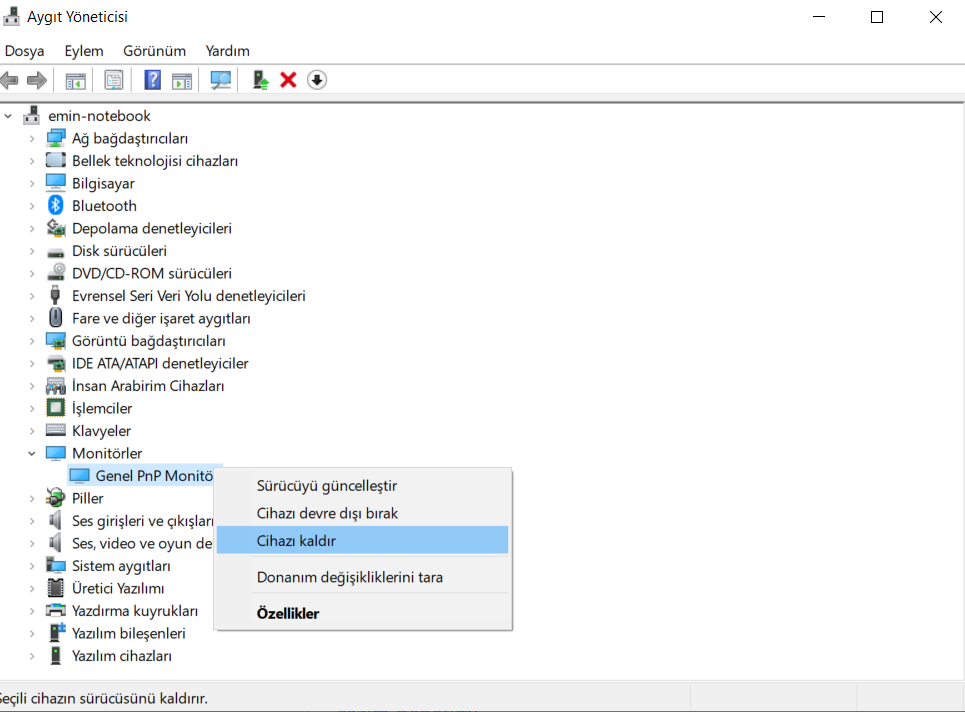965x712 pixels.
Task: Click the down-arrow disable device toolbar icon
Action: [317, 80]
